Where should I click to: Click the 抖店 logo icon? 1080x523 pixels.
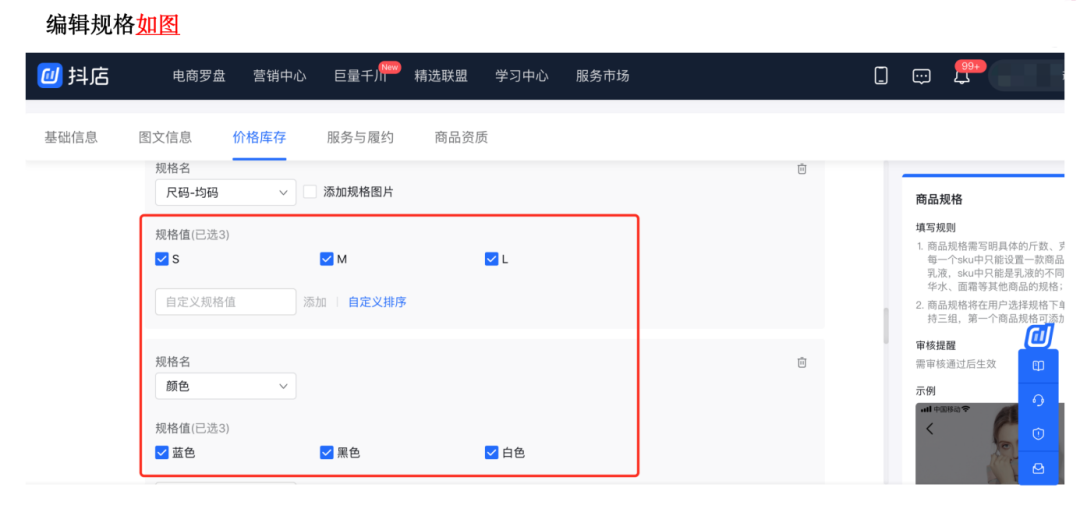click(x=50, y=76)
